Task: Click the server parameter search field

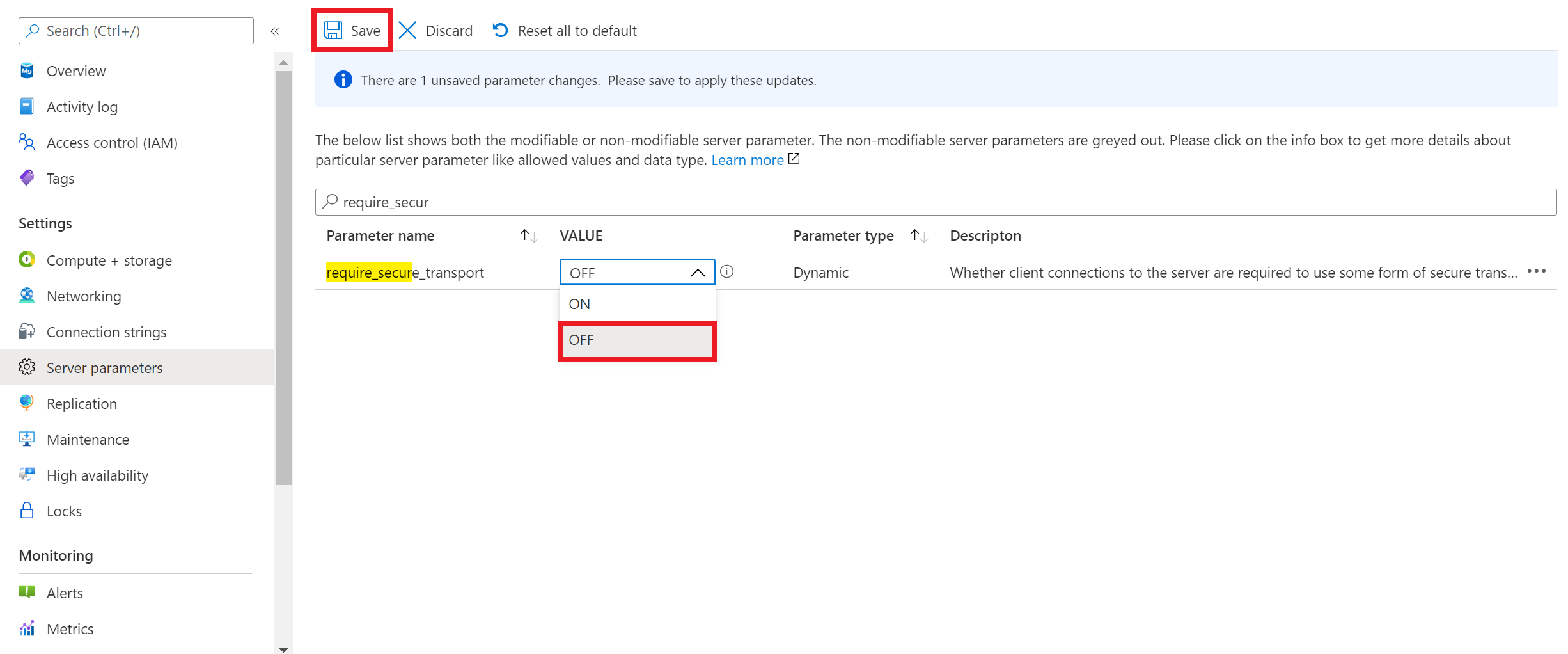Action: pyautogui.click(x=935, y=202)
